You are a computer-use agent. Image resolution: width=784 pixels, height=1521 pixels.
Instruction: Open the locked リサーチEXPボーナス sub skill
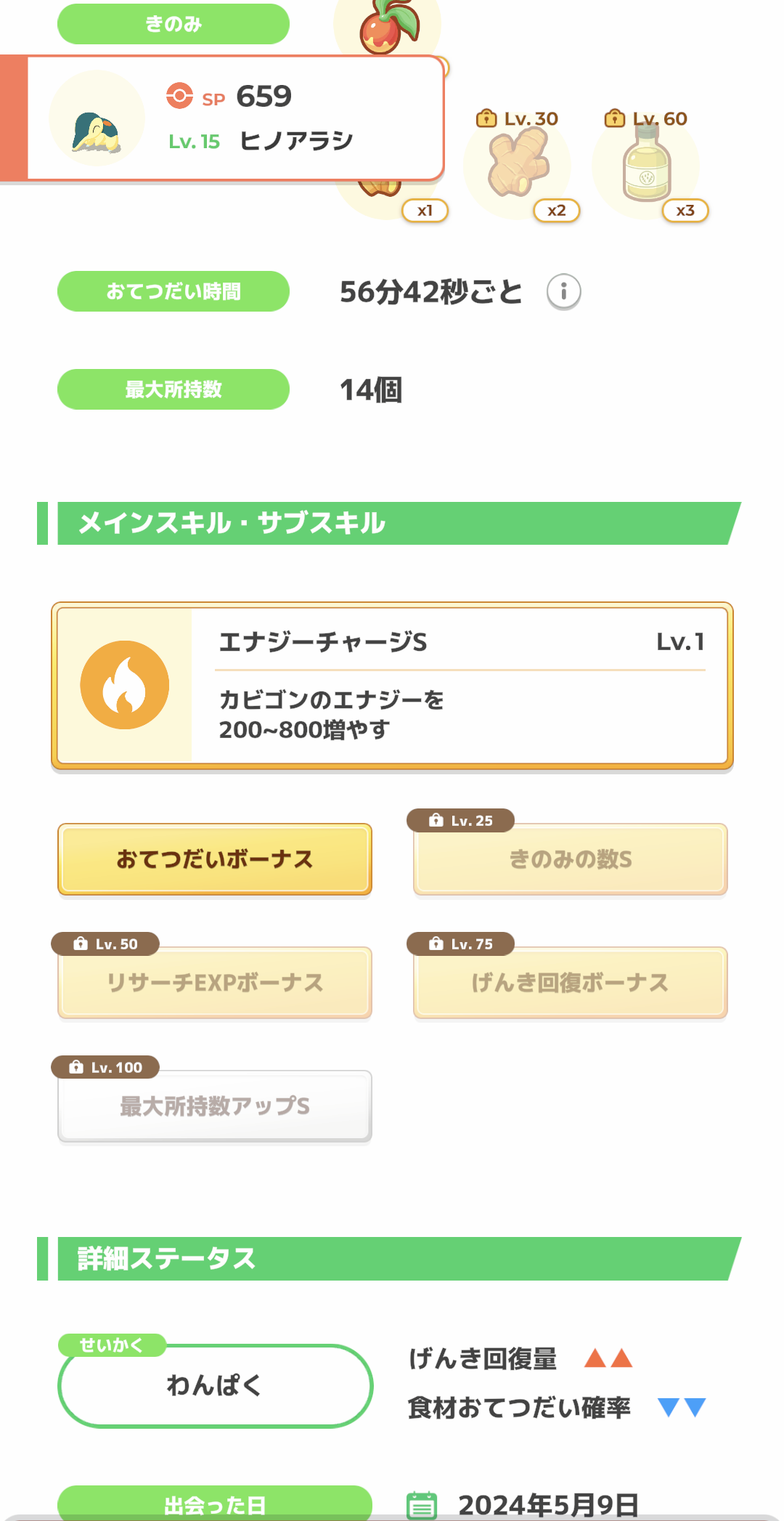click(x=215, y=983)
